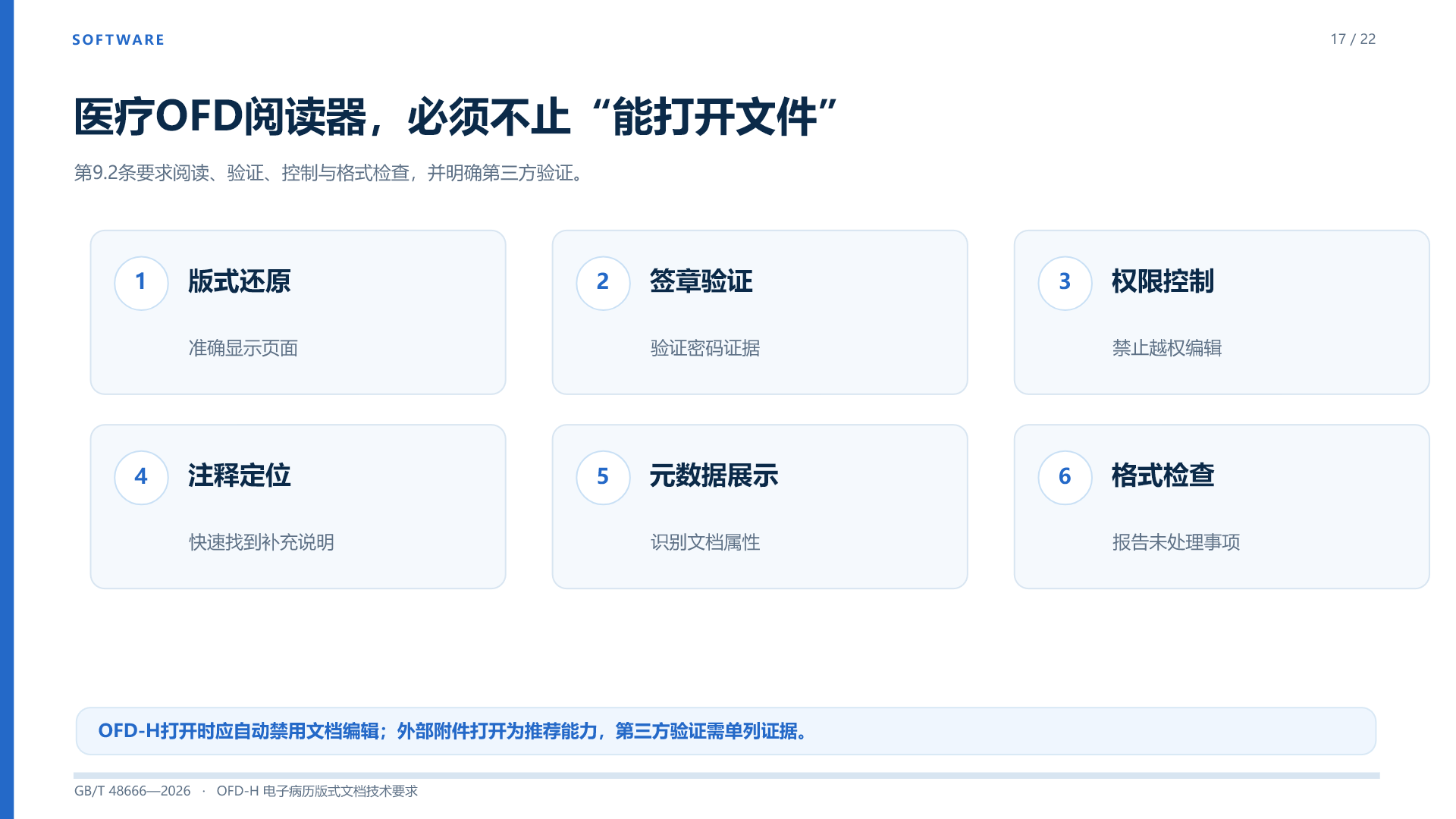
Task: Select the 格式检查 card heading
Action: coord(1163,475)
